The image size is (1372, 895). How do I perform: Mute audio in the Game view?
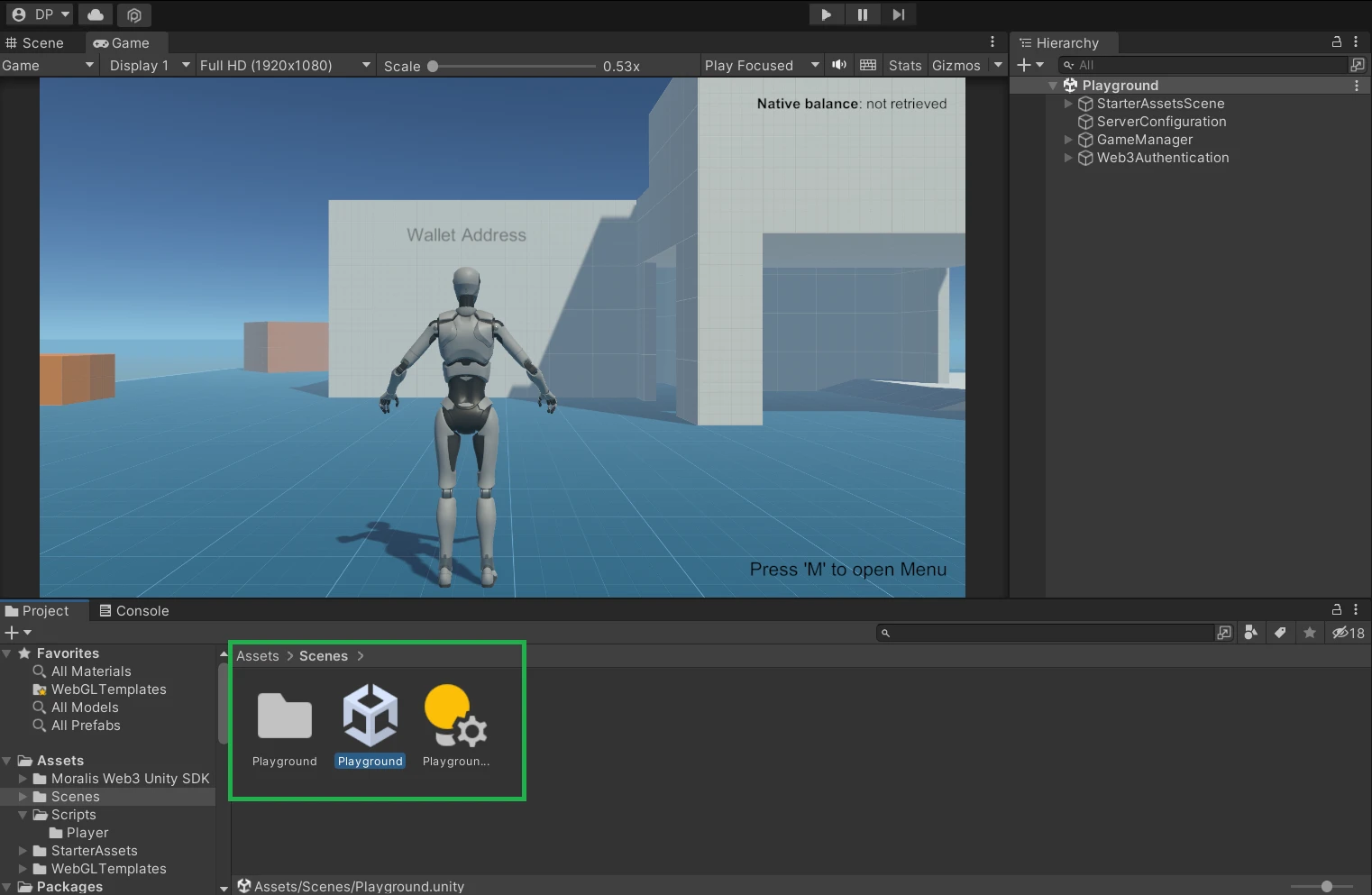coord(839,65)
